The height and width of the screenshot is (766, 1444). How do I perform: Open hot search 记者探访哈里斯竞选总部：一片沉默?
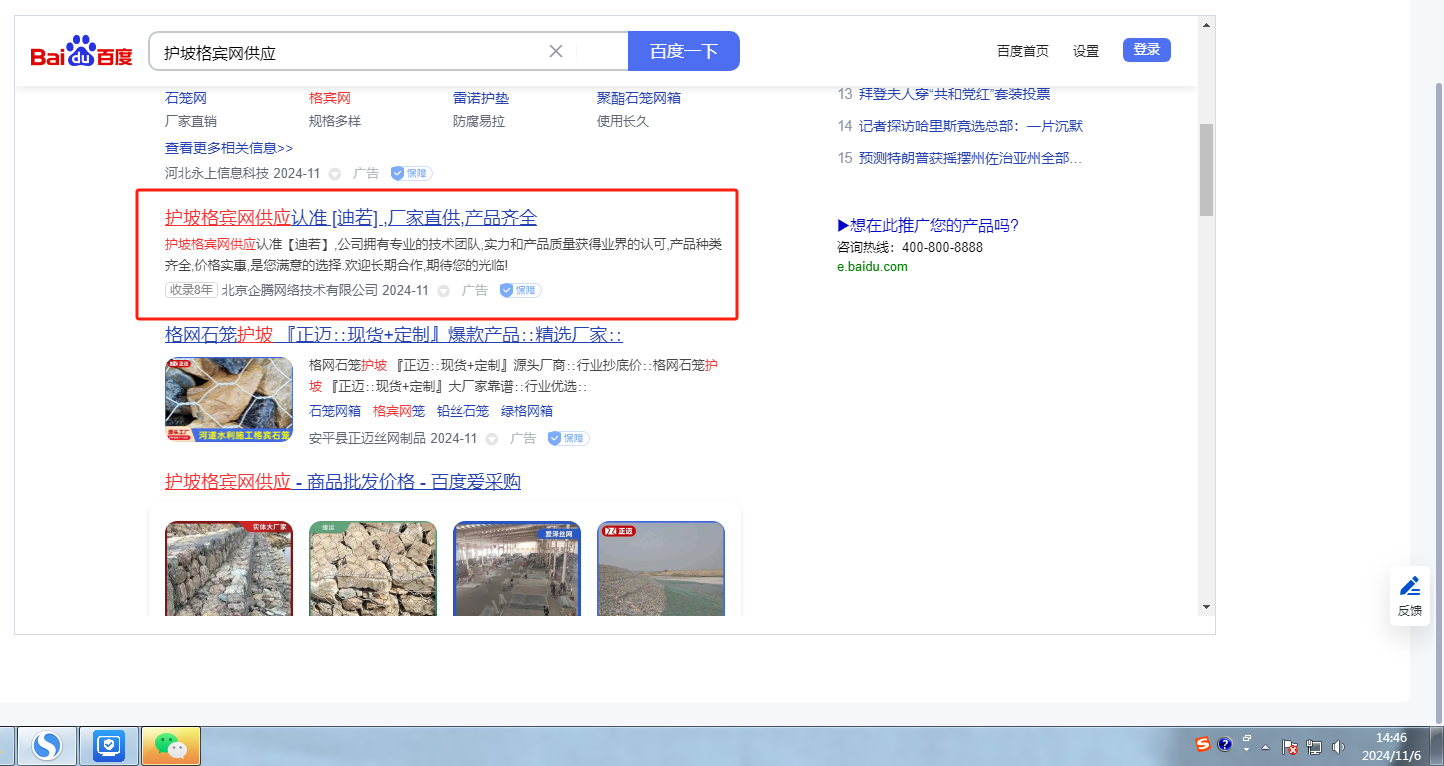pyautogui.click(x=971, y=126)
